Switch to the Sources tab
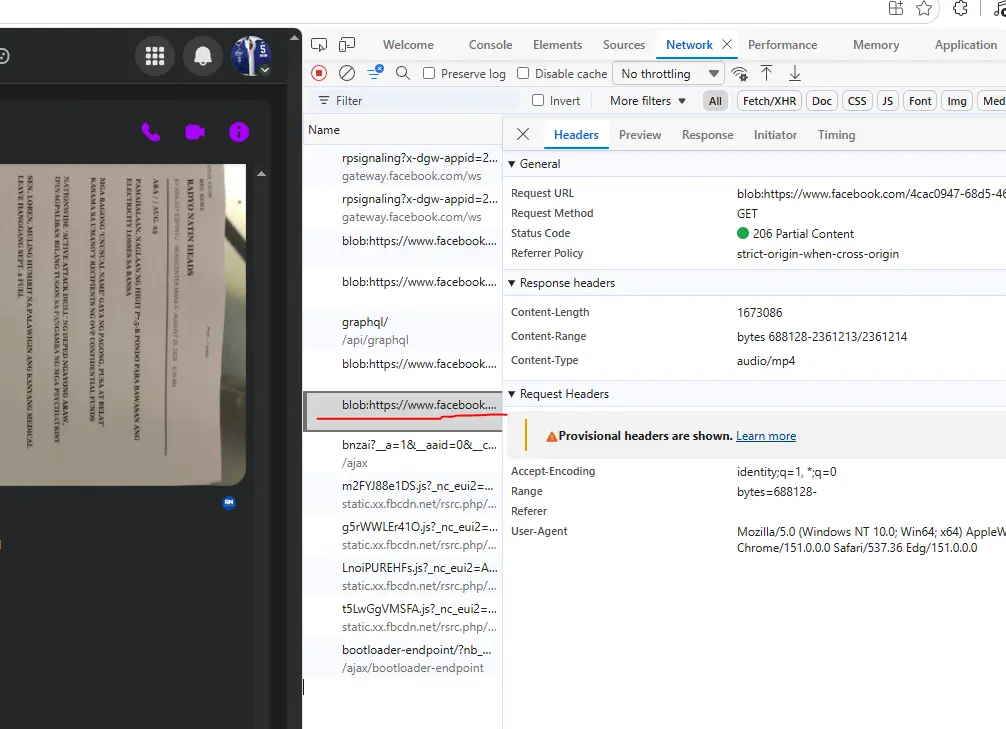The width and height of the screenshot is (1006, 729). 624,45
